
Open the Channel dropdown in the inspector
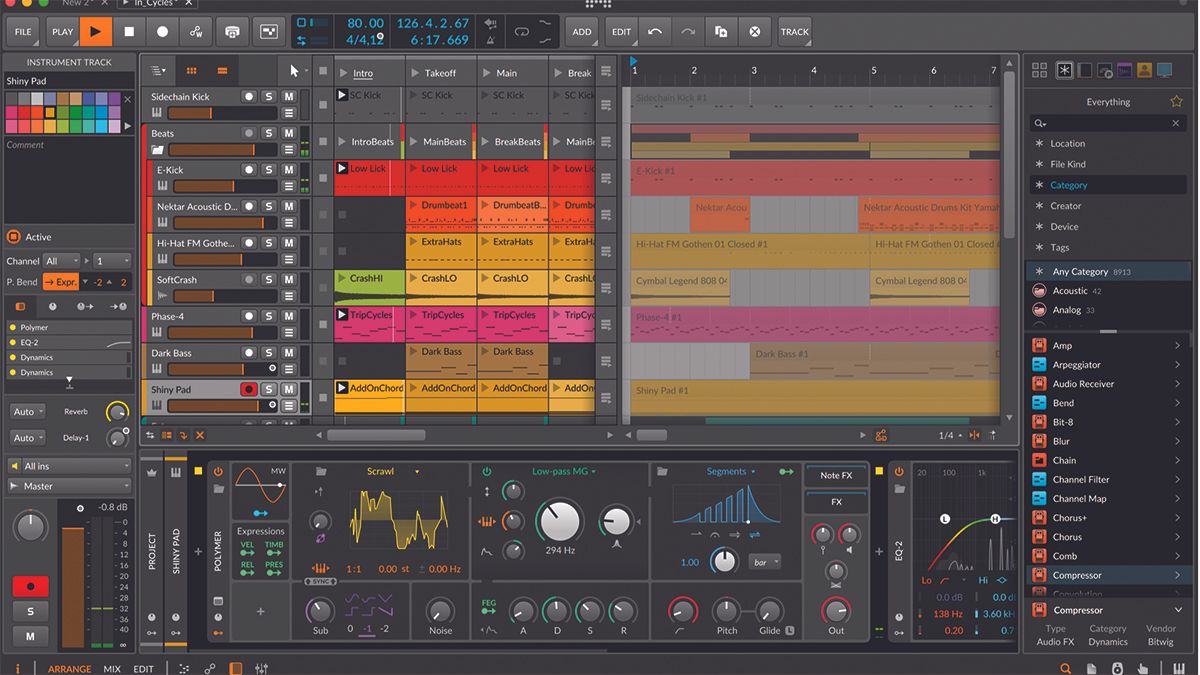point(61,261)
